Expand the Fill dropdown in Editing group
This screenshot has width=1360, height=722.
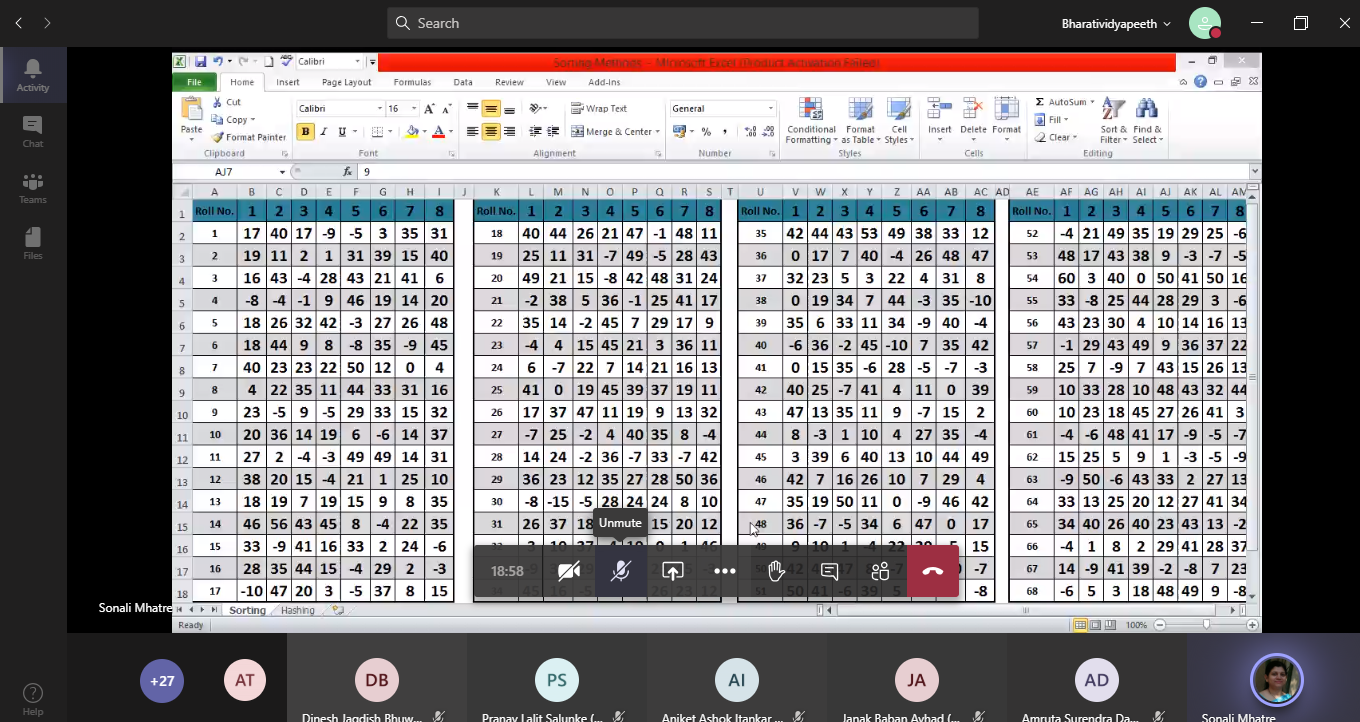tap(1066, 120)
